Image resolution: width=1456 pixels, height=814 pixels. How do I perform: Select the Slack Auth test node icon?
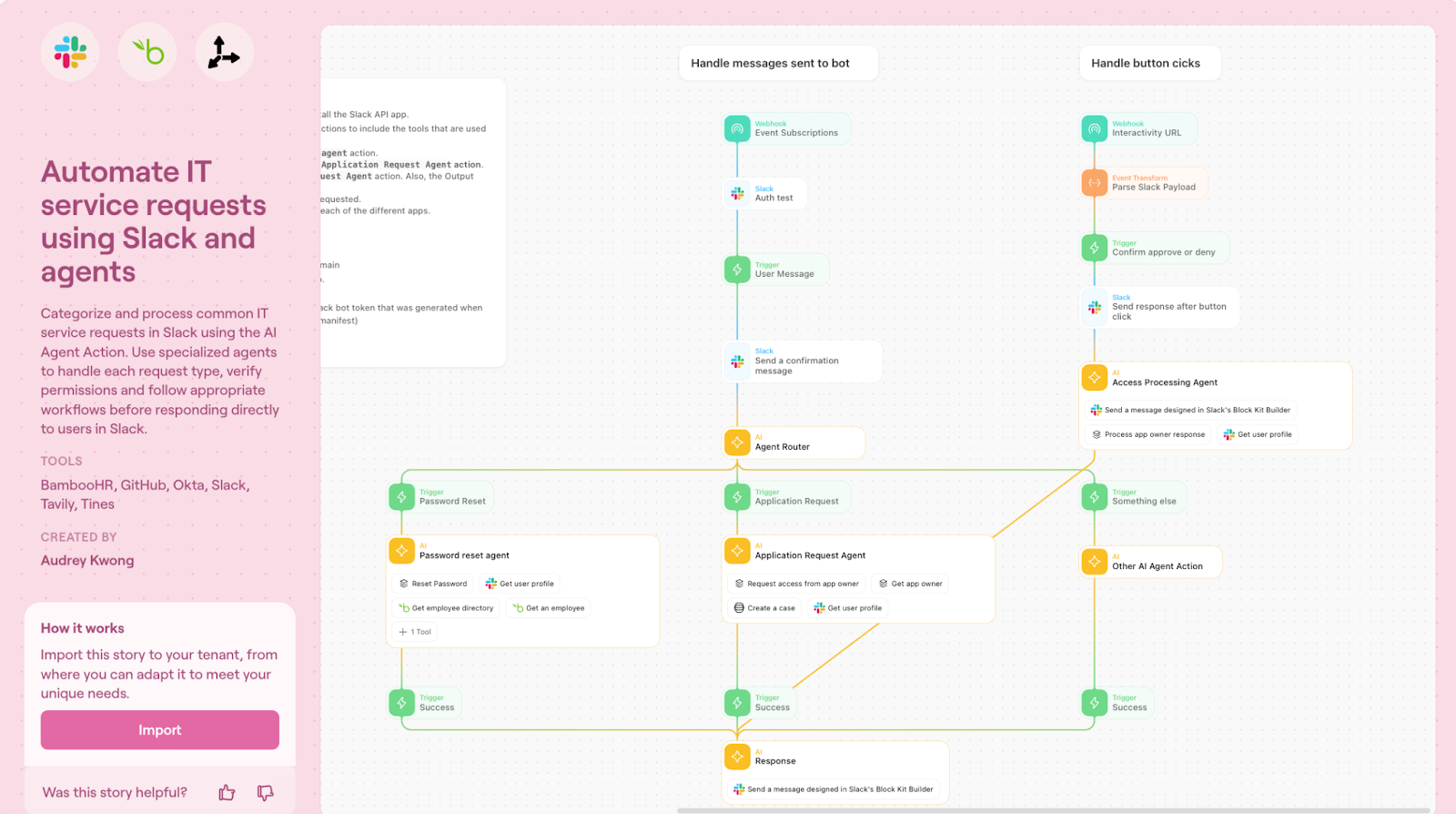tap(737, 194)
